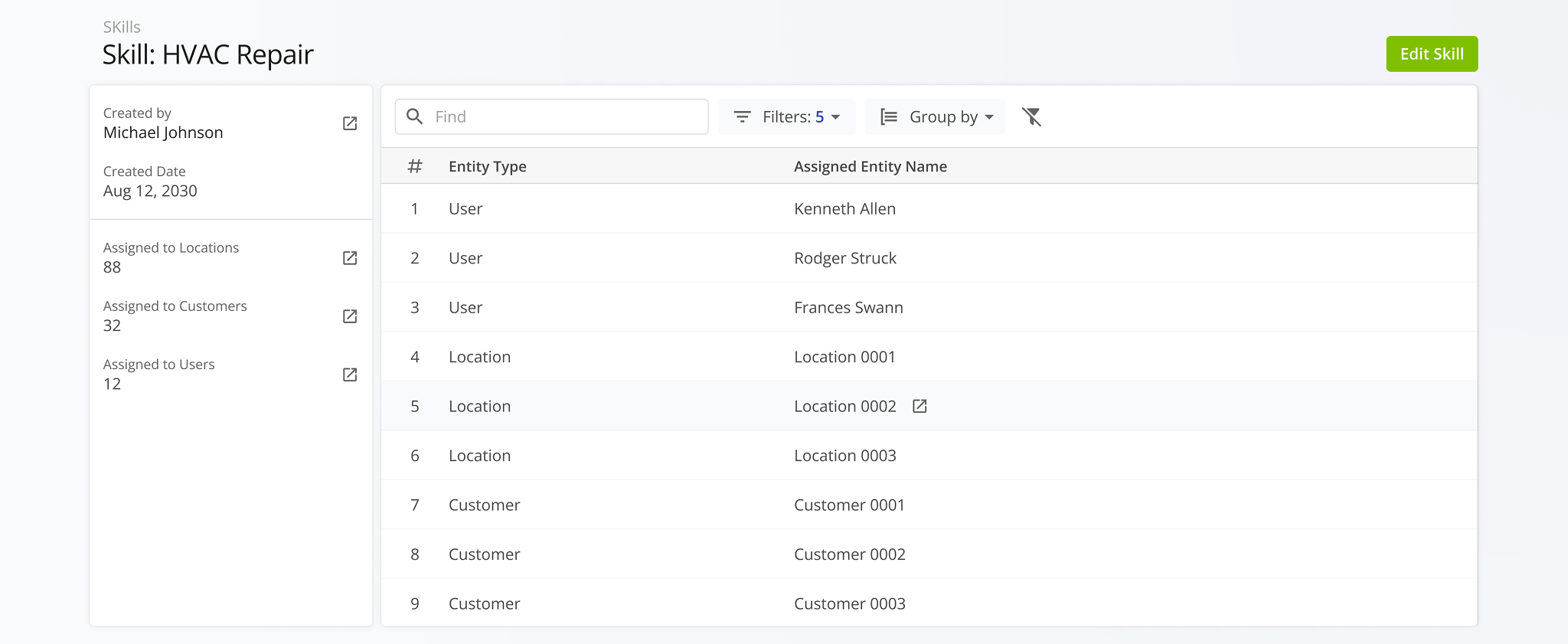
Task: Open Assigned to Customers external link icon
Action: pyautogui.click(x=350, y=316)
